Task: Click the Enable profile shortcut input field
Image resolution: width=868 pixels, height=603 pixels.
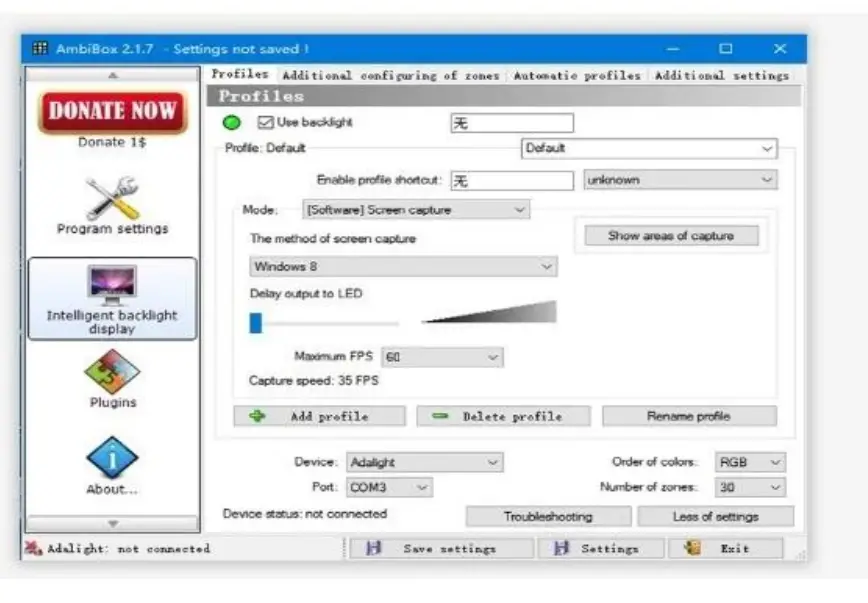Action: (x=512, y=181)
